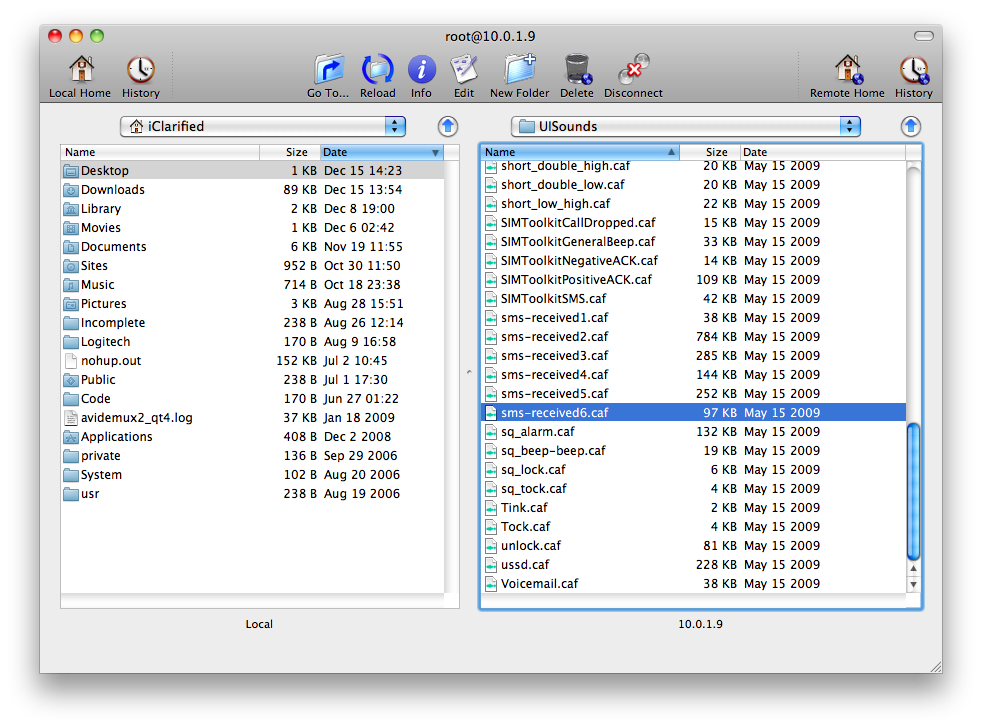This screenshot has height=728, width=982.
Task: Open local History from the toolbar
Action: tap(140, 70)
